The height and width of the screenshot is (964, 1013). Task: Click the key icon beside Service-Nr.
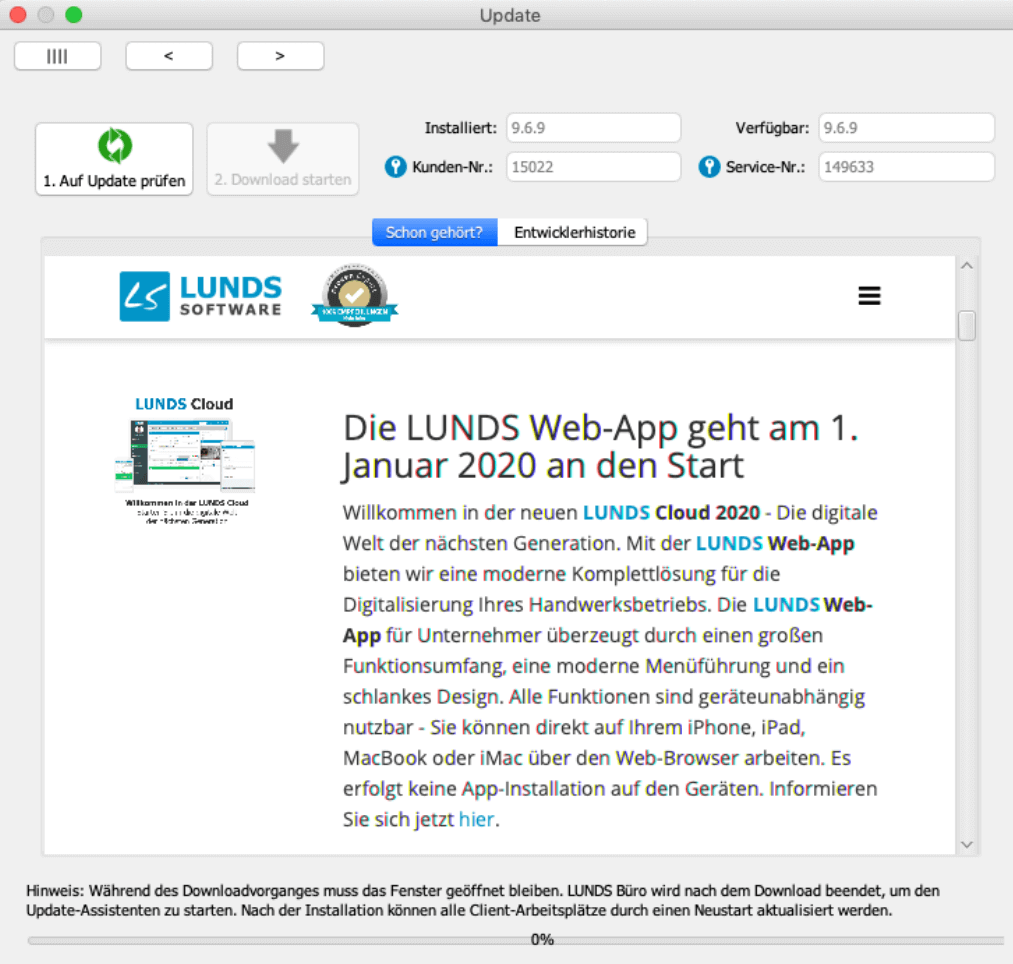click(x=709, y=167)
